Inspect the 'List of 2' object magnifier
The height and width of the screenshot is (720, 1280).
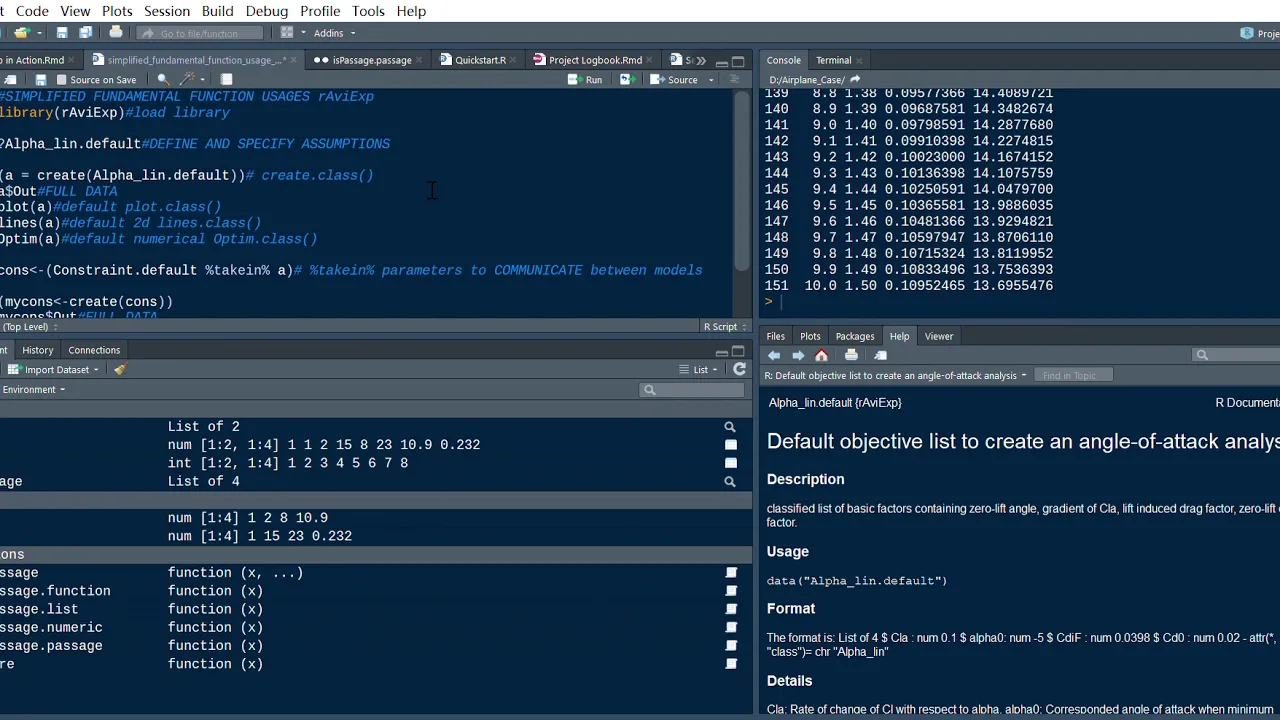pos(730,427)
